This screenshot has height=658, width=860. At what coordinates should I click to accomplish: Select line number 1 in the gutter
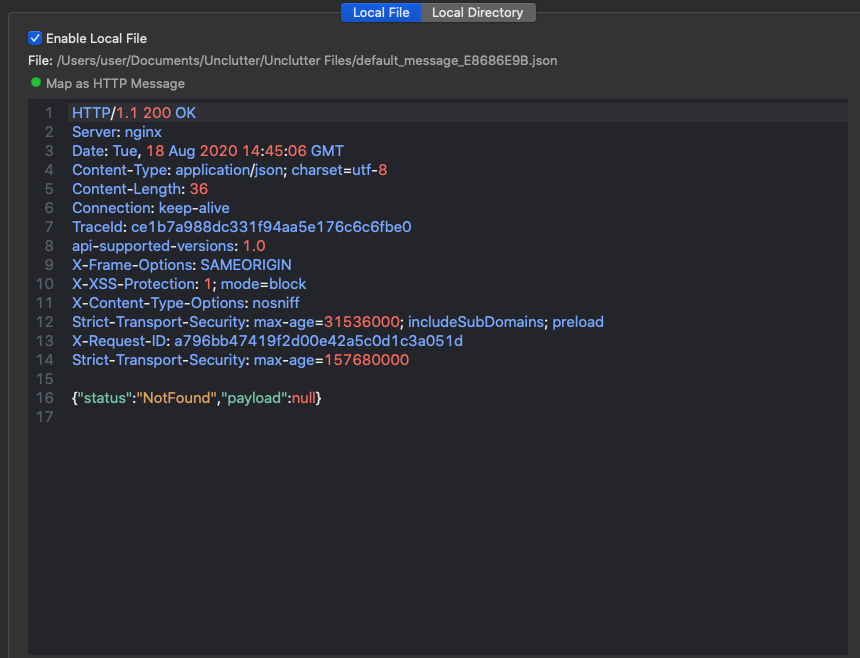click(x=48, y=113)
